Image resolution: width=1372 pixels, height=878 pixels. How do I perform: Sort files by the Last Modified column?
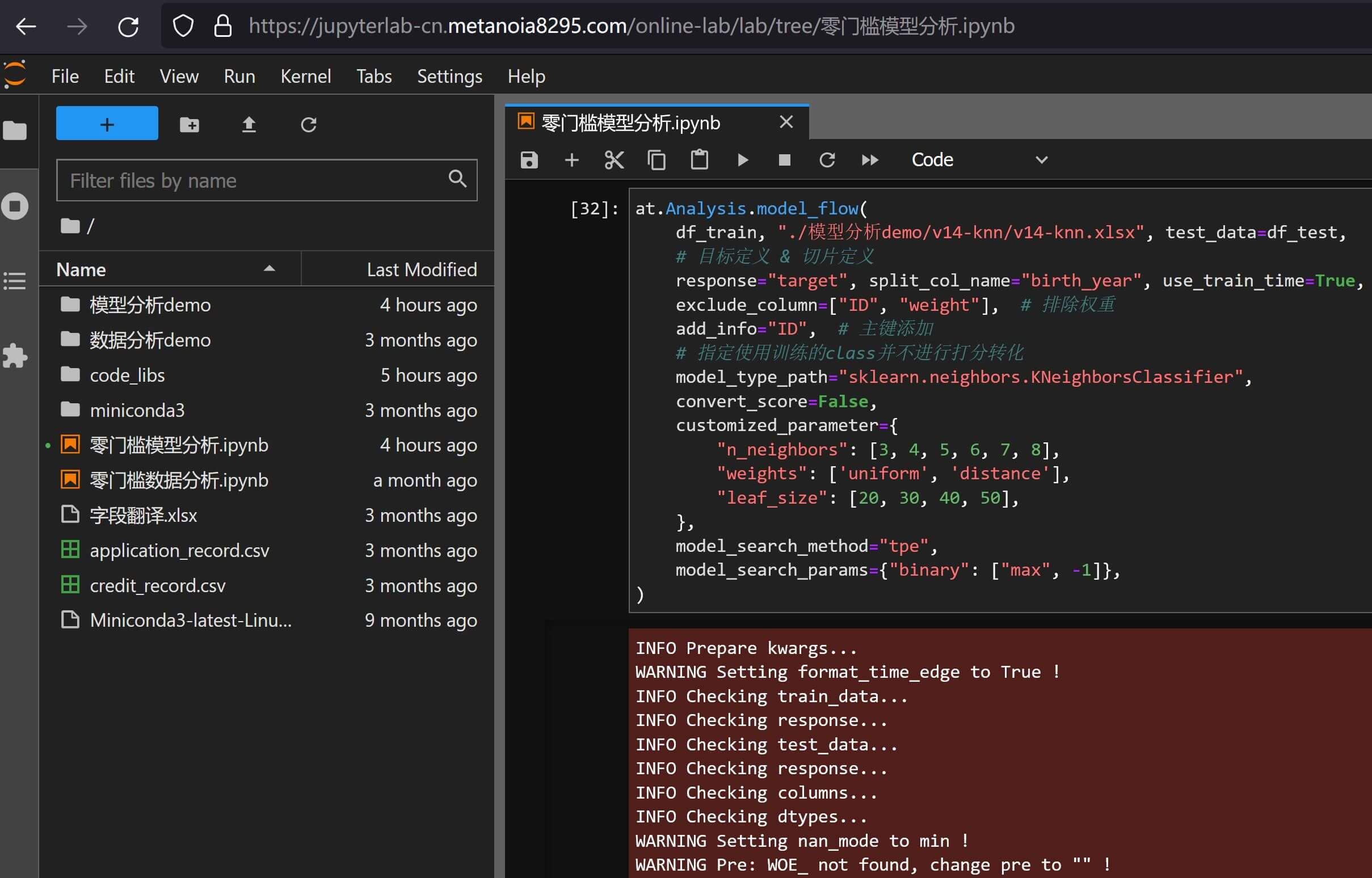tap(422, 269)
